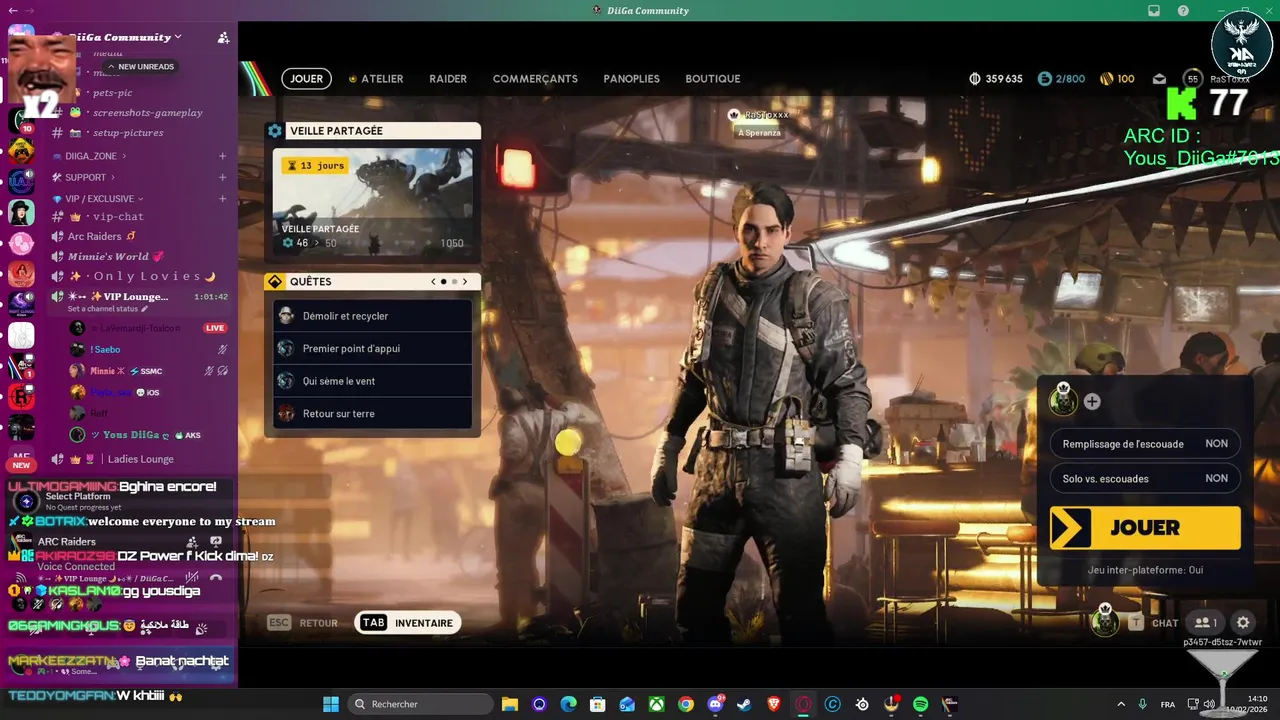Image resolution: width=1280 pixels, height=720 pixels.
Task: Open quest Retour sur terre
Action: click(373, 414)
